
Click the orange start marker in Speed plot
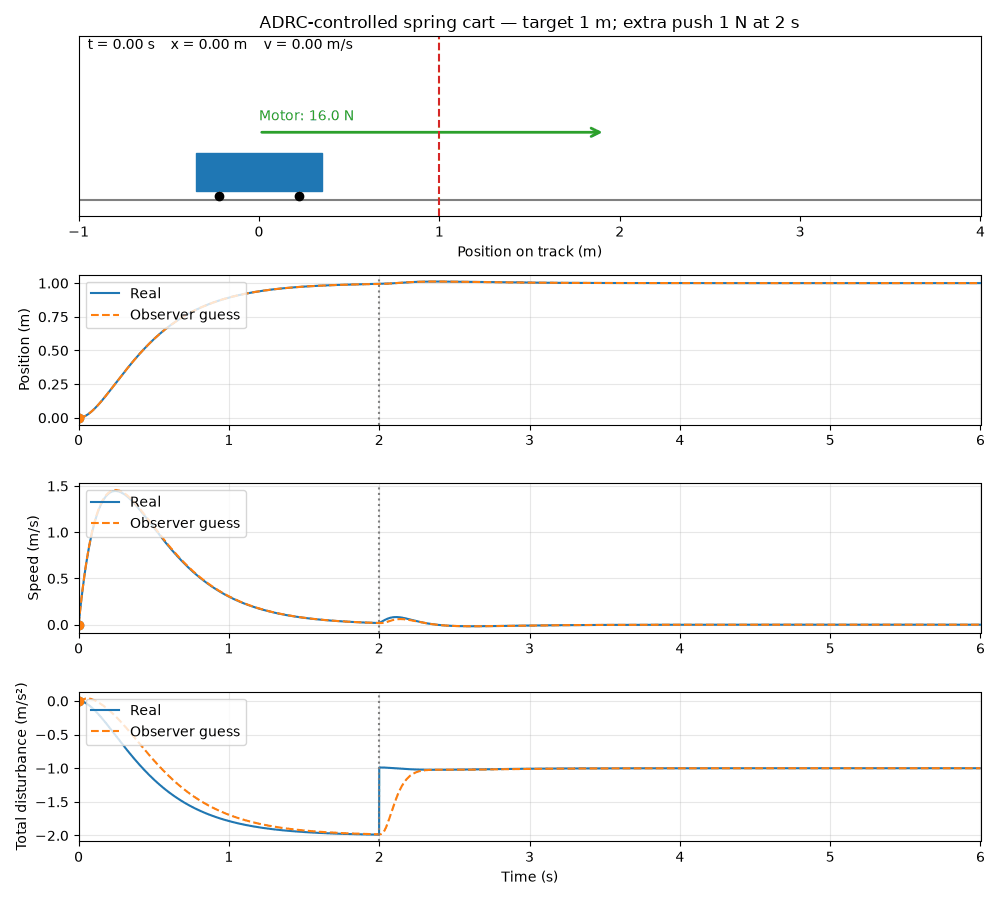(80, 626)
